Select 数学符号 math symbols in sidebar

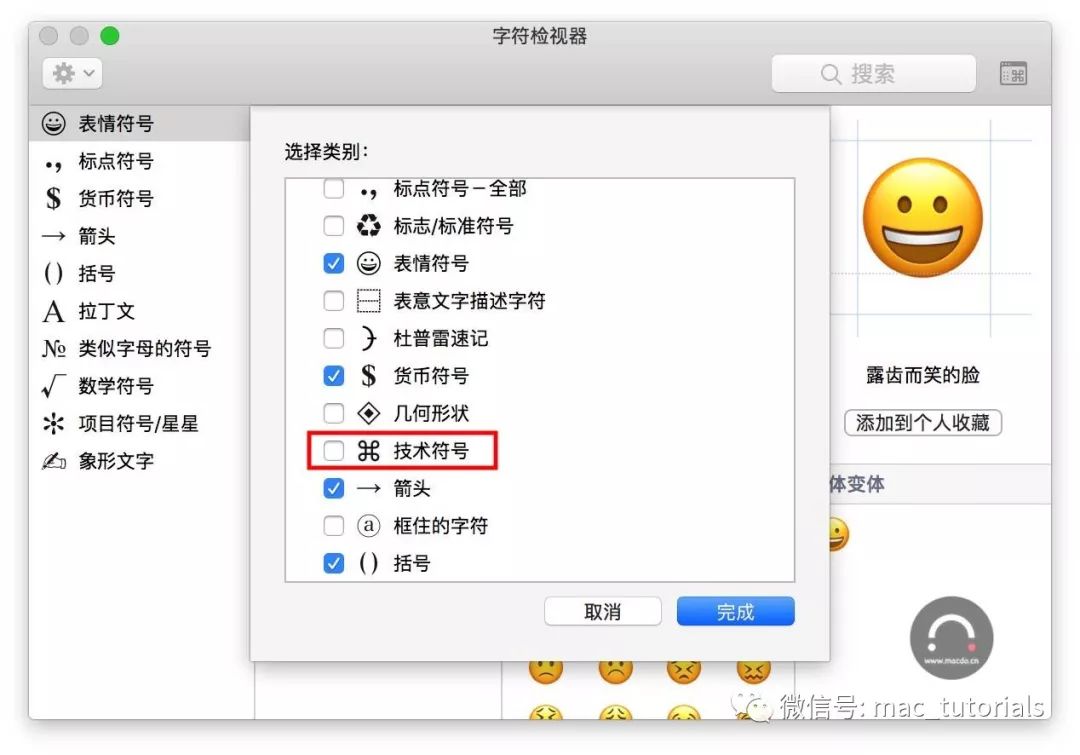(x=139, y=386)
